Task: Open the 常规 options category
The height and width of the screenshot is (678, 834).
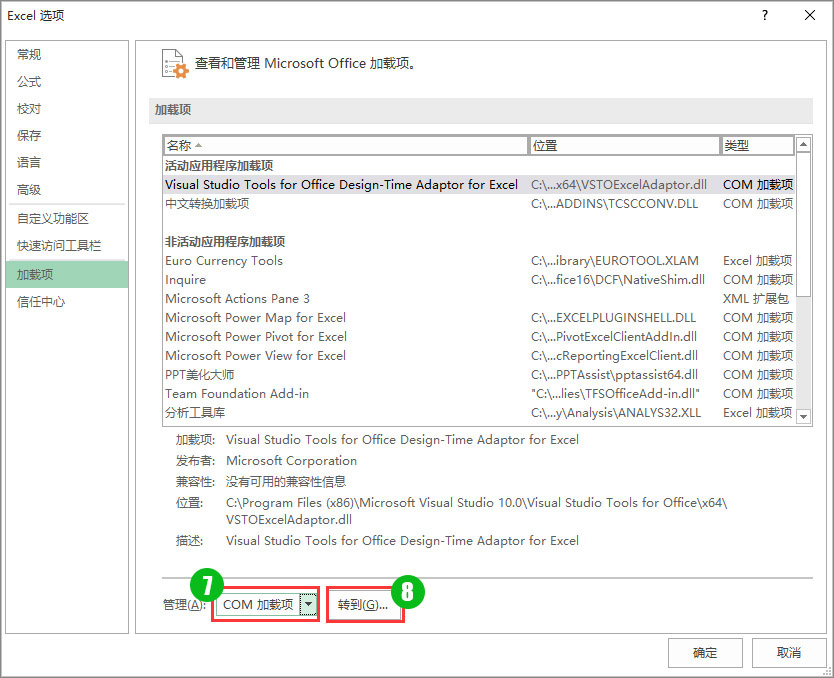Action: tap(67, 54)
